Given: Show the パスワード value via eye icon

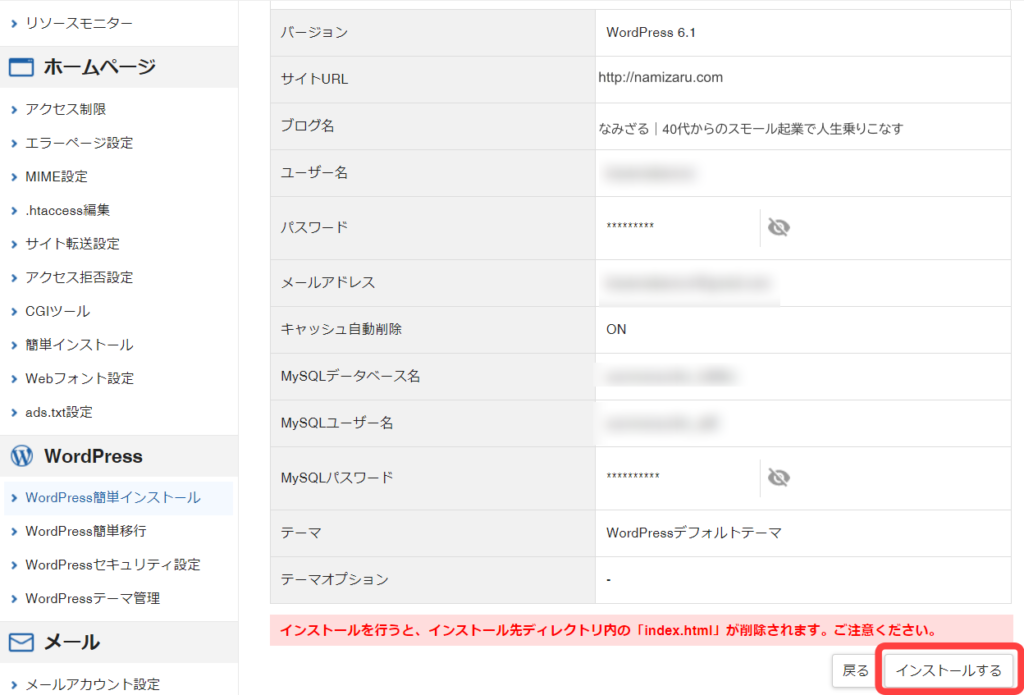Looking at the screenshot, I should (778, 227).
